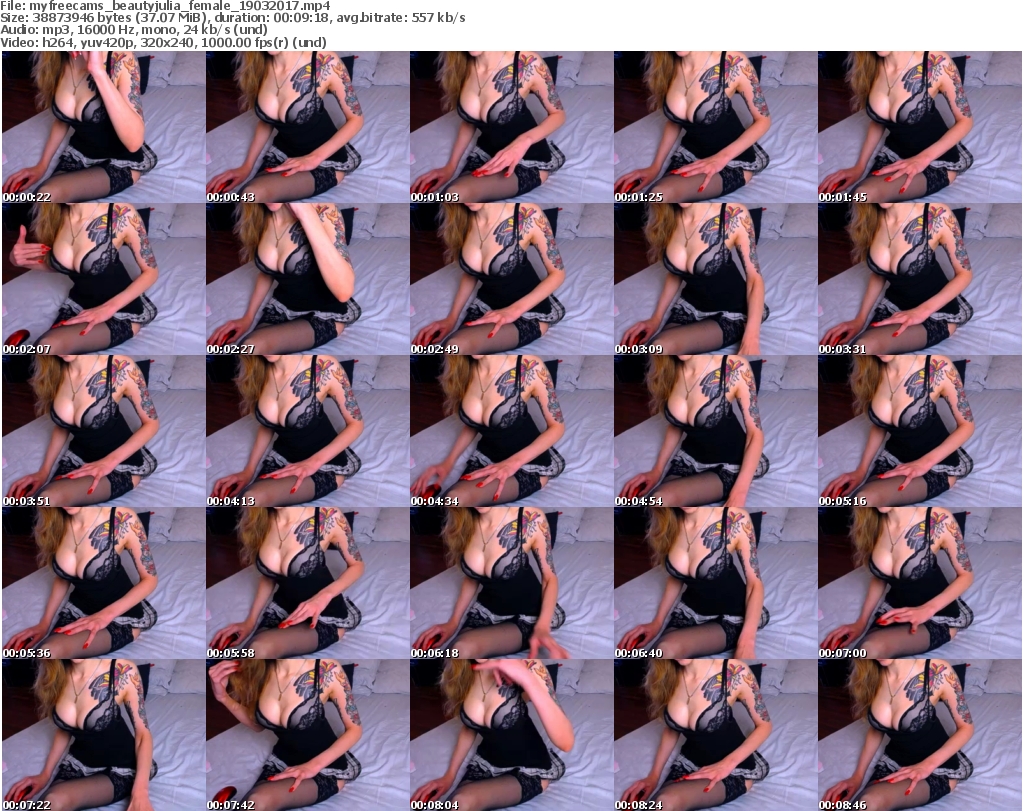Select the preview frame at 00:06:18
Screen dimensions: 1024x811
[x=511, y=584]
